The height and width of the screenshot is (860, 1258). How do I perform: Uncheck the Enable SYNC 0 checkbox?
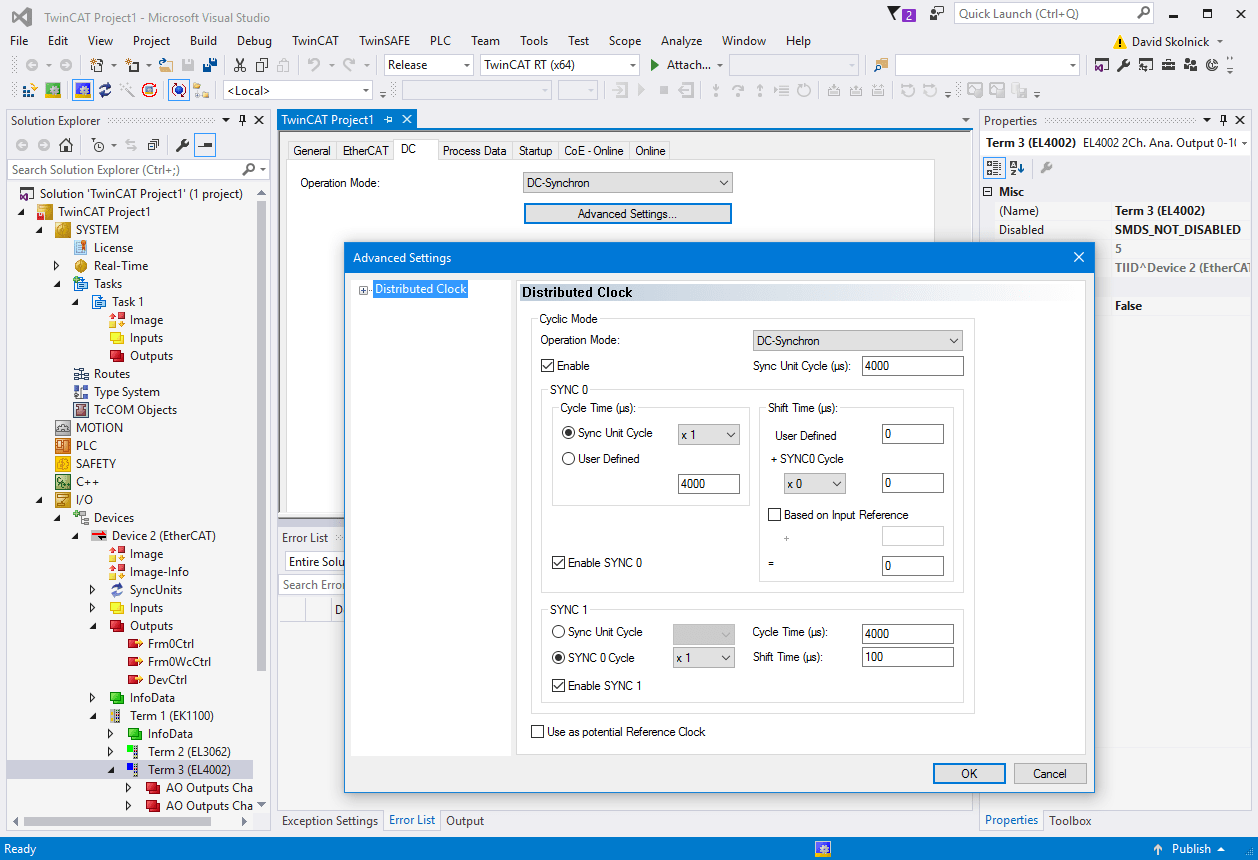tap(559, 563)
